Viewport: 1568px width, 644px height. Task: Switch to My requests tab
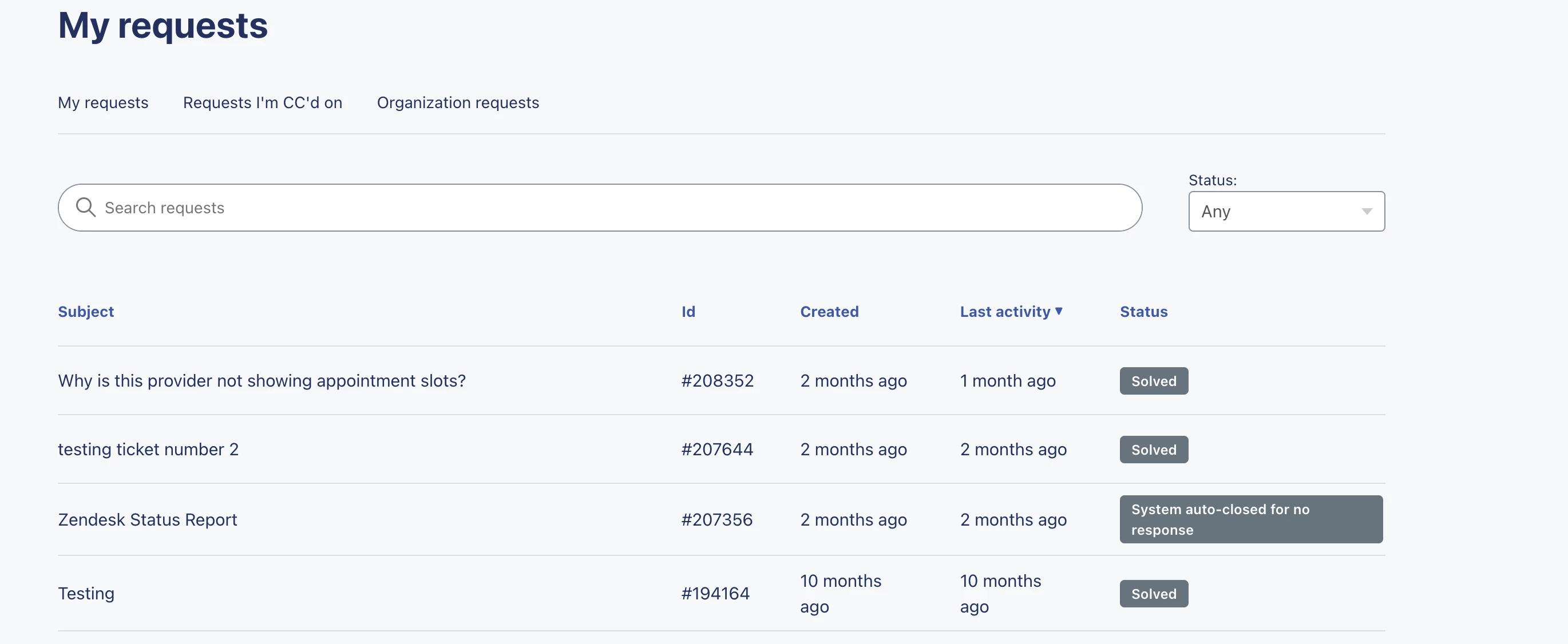click(103, 102)
